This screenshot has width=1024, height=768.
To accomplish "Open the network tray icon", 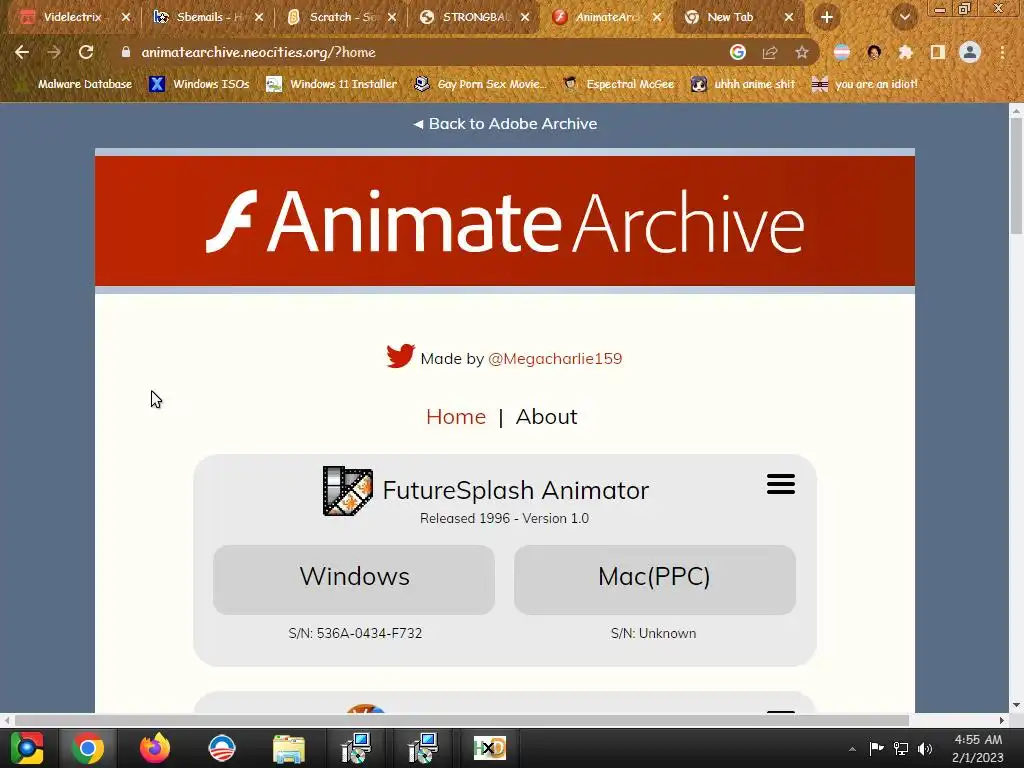I will coord(901,749).
